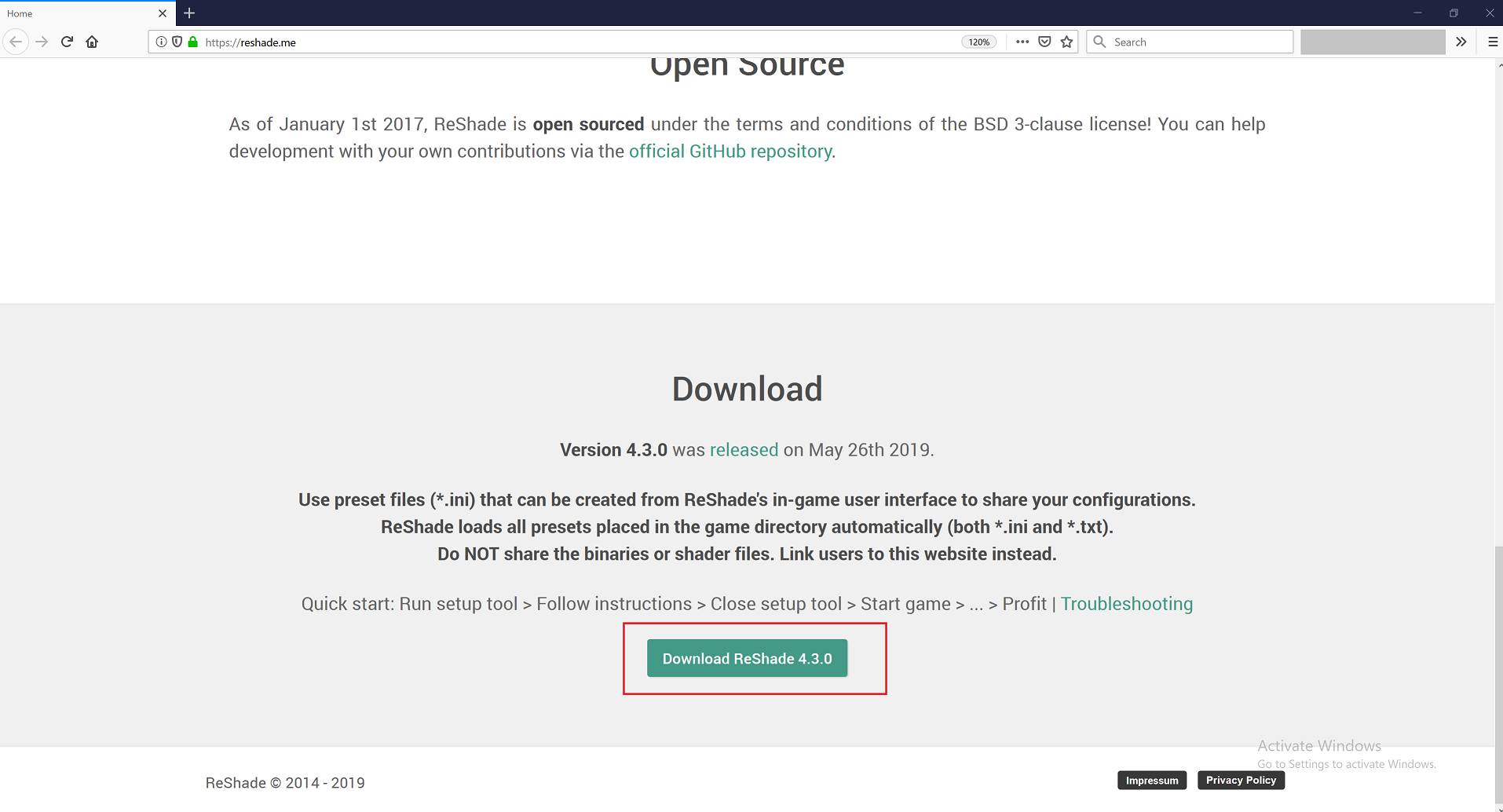Open the browser home page
The height and width of the screenshot is (812, 1503).
92,42
